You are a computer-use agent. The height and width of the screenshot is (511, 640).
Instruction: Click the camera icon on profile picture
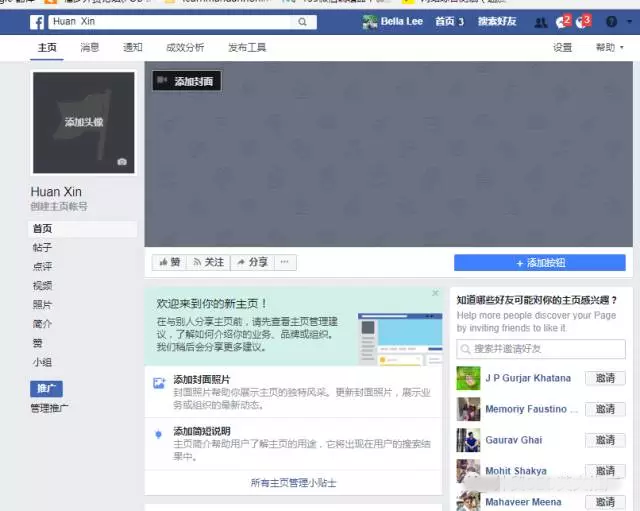pos(122,162)
